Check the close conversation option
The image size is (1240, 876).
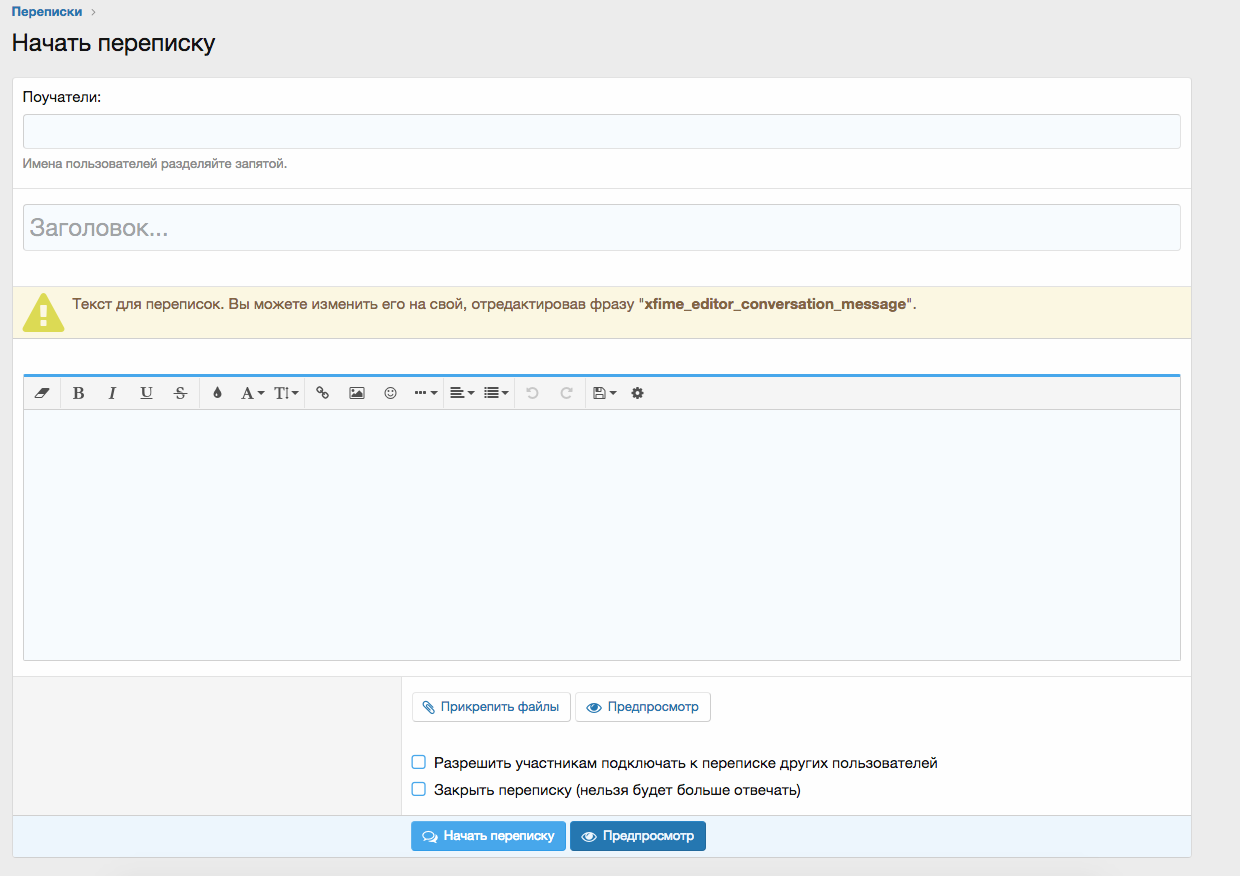coord(419,789)
